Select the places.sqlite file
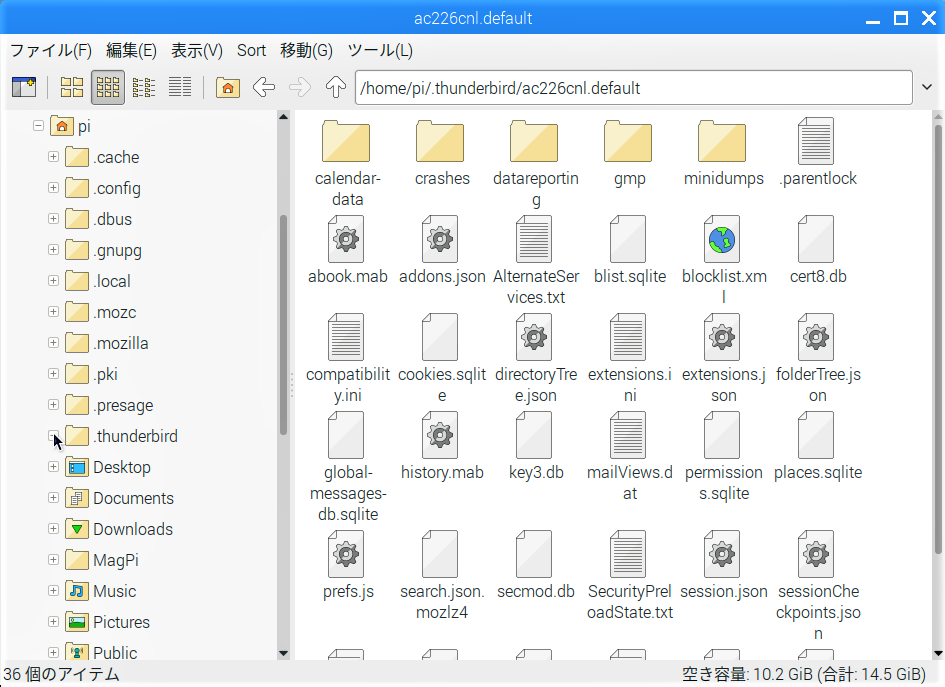This screenshot has height=687, width=945. (817, 447)
